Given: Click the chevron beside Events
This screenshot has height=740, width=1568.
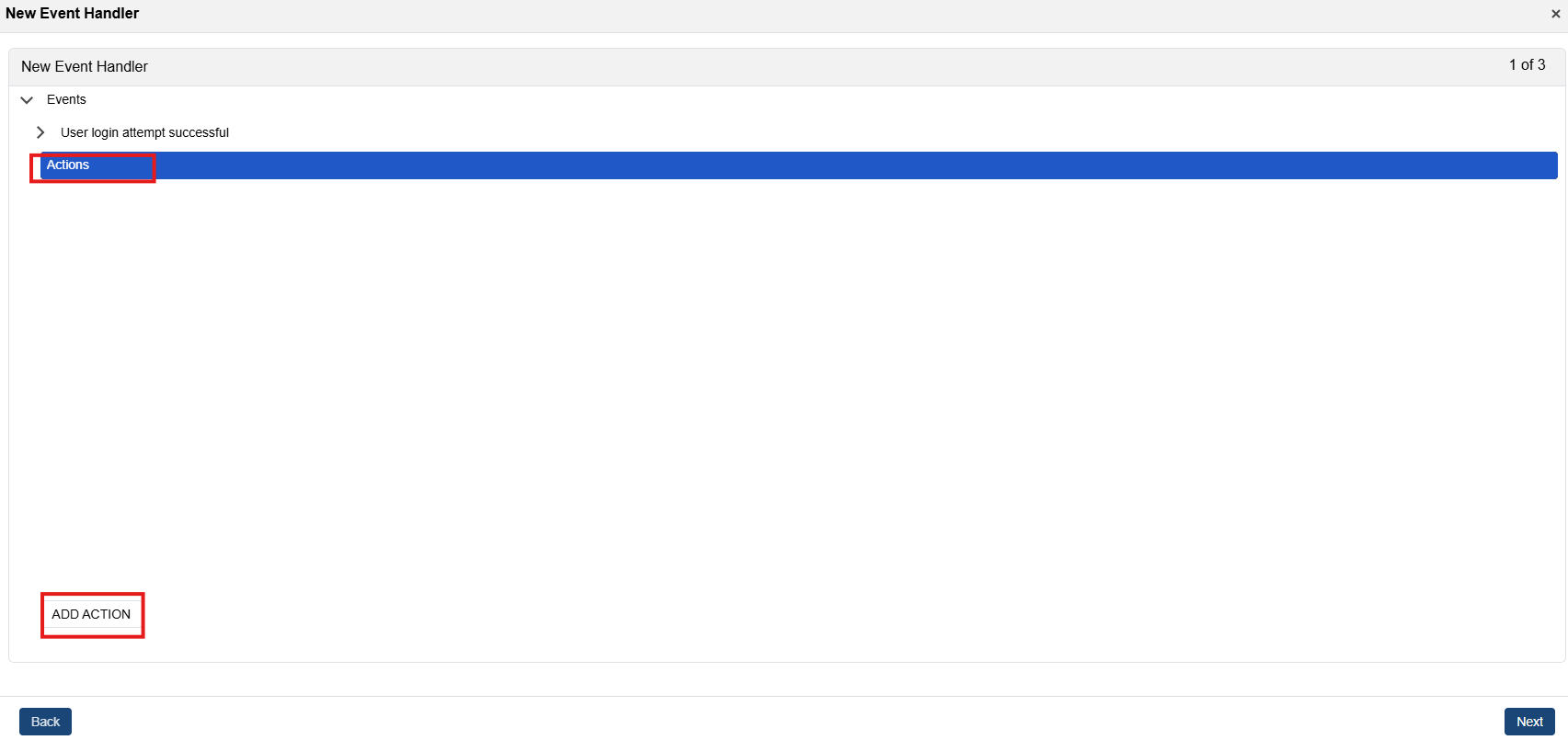Looking at the screenshot, I should coord(27,100).
